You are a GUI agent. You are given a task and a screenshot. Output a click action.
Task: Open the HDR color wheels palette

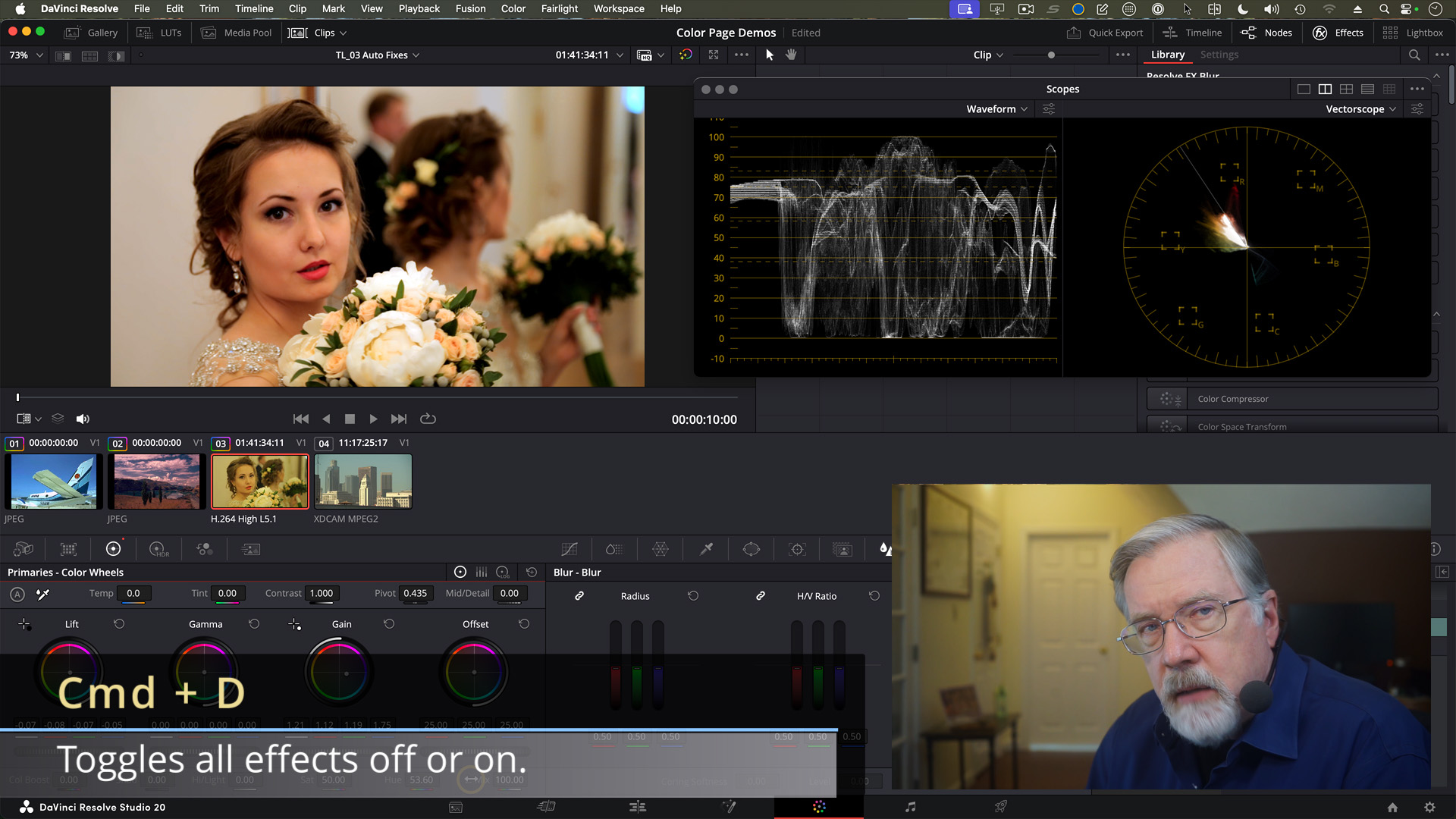coord(158,549)
